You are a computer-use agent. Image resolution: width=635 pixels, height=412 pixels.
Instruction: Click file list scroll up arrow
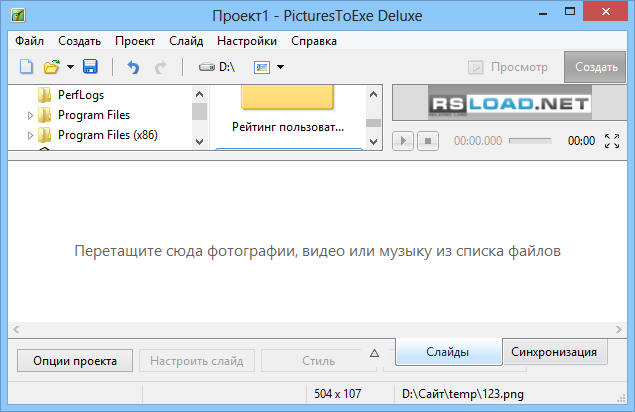[373, 94]
